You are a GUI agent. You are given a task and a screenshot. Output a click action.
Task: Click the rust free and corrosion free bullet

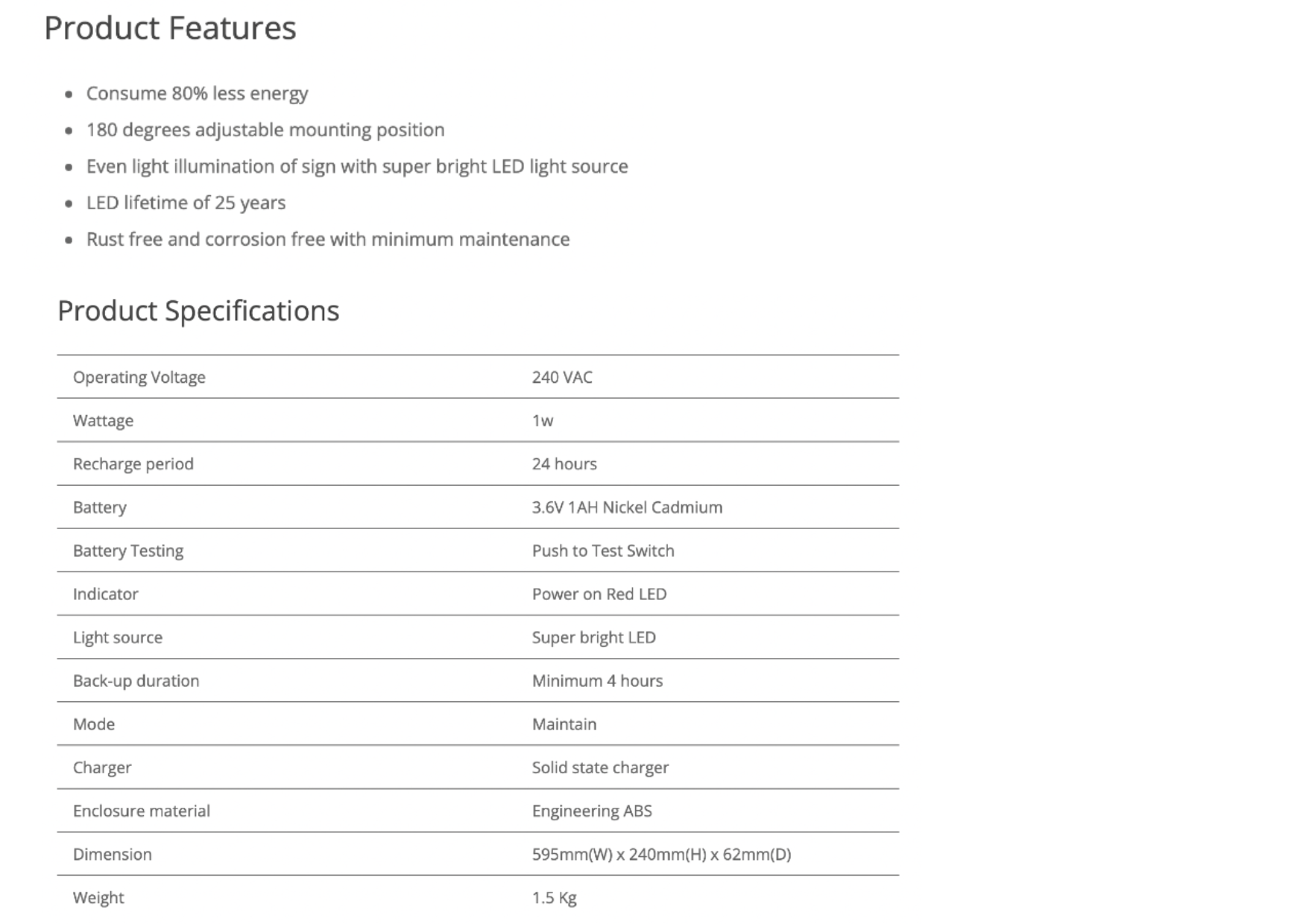(x=328, y=239)
